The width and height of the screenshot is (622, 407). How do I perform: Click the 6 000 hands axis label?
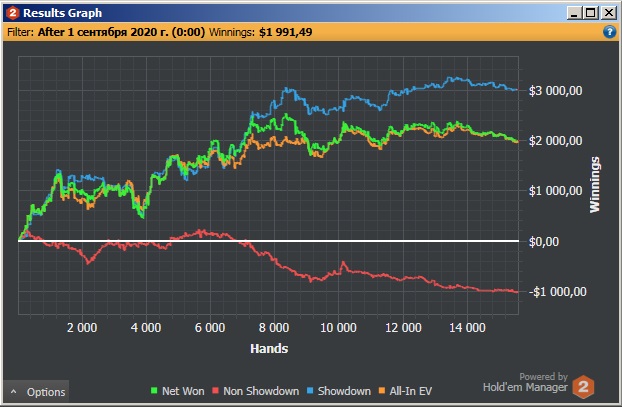click(210, 328)
